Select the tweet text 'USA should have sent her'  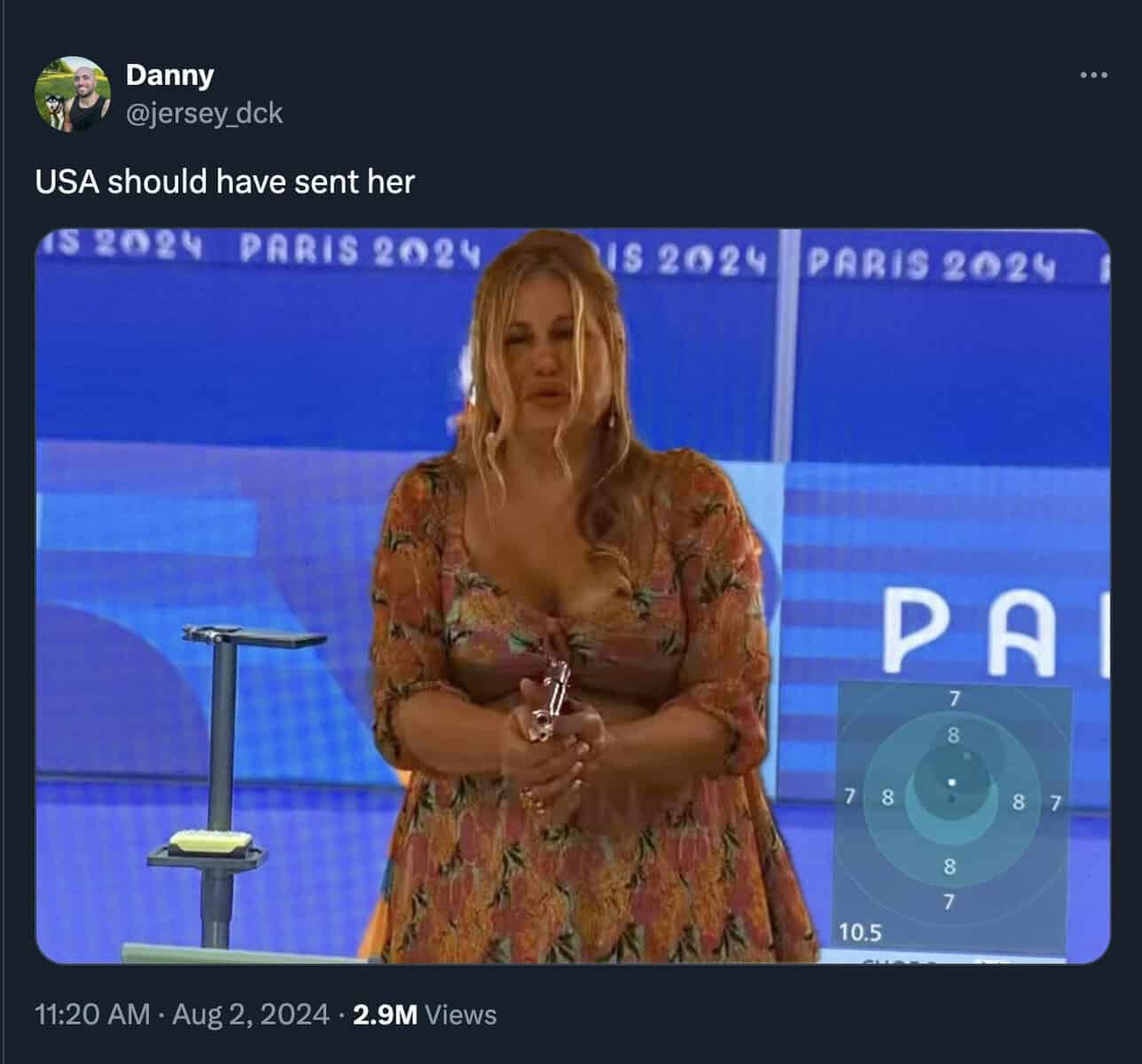(x=225, y=182)
